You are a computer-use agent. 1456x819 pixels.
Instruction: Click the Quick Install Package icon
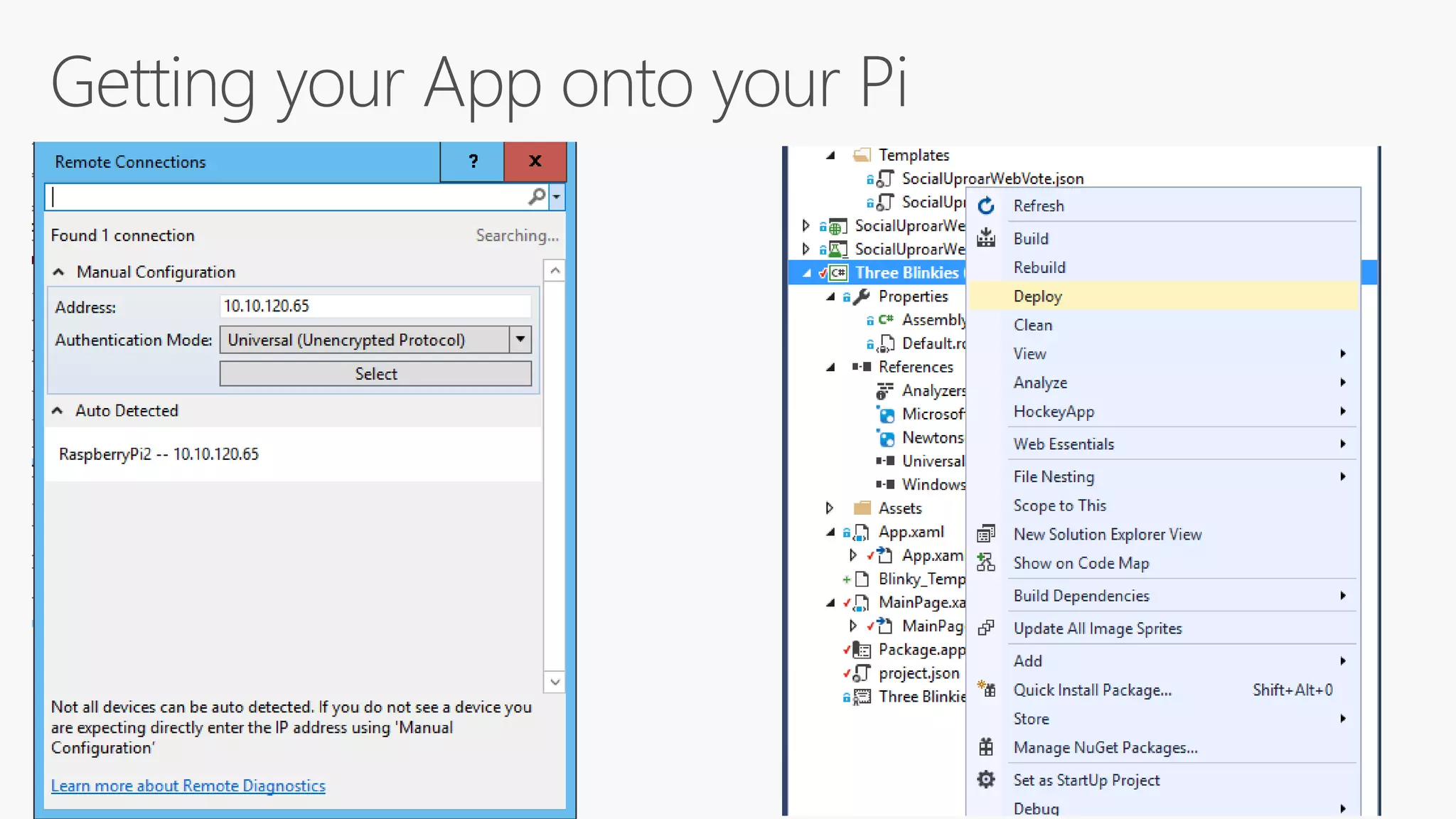tap(986, 690)
